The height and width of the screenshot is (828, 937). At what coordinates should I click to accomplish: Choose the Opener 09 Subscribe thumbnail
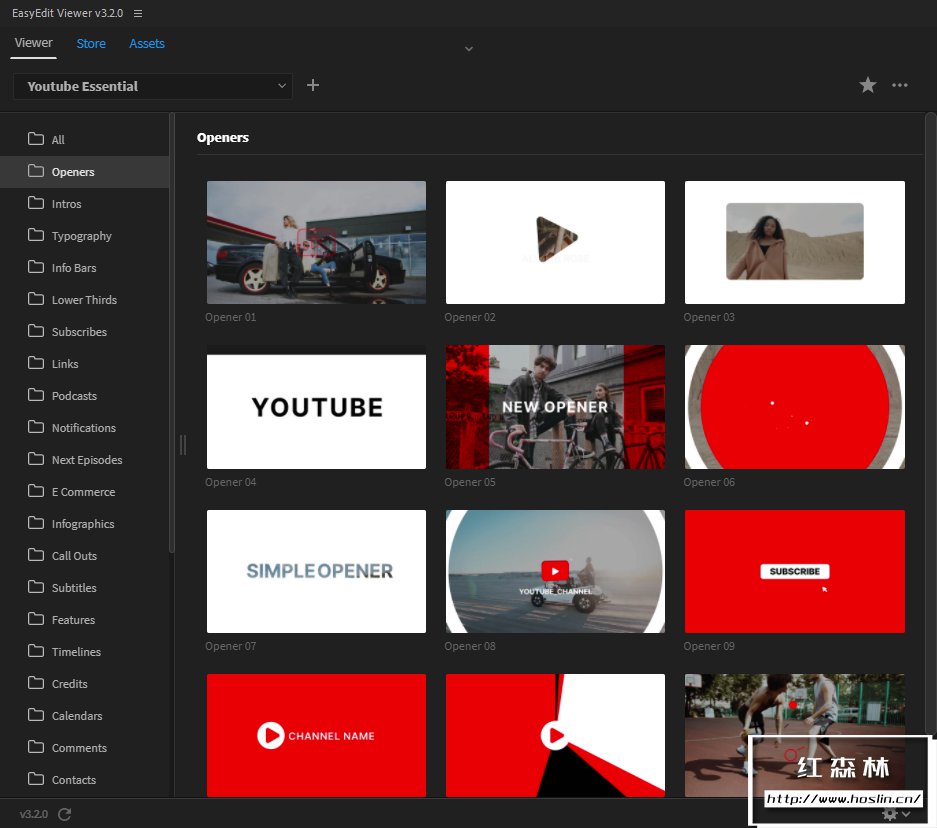click(x=794, y=571)
